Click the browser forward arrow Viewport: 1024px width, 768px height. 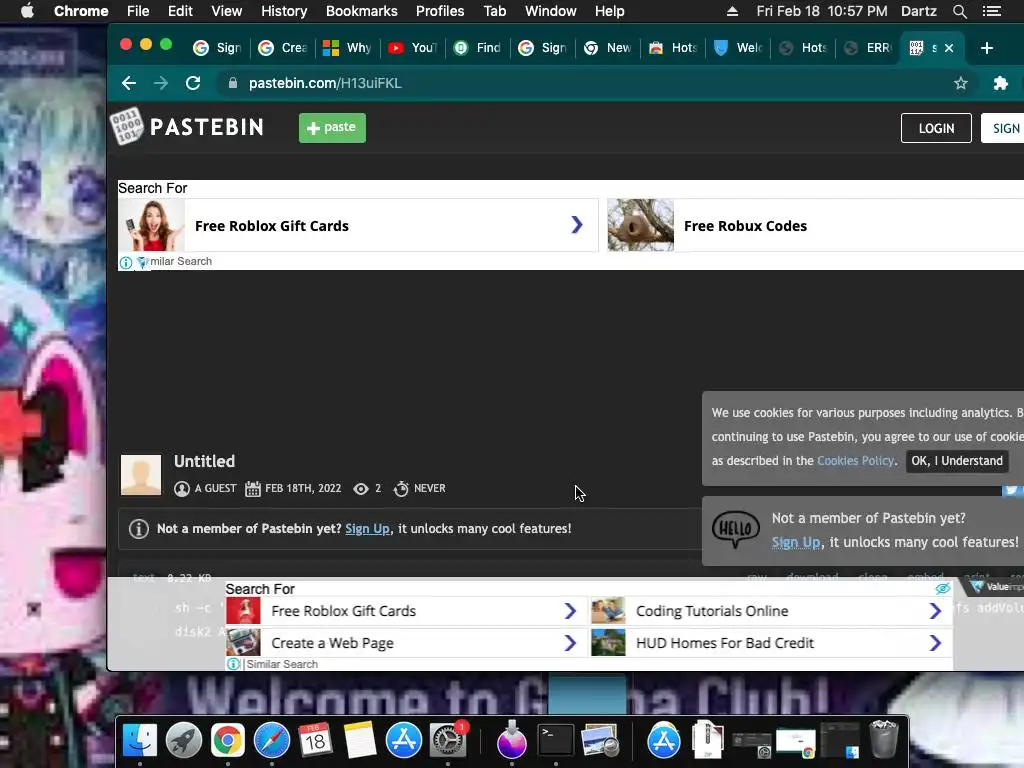[161, 83]
